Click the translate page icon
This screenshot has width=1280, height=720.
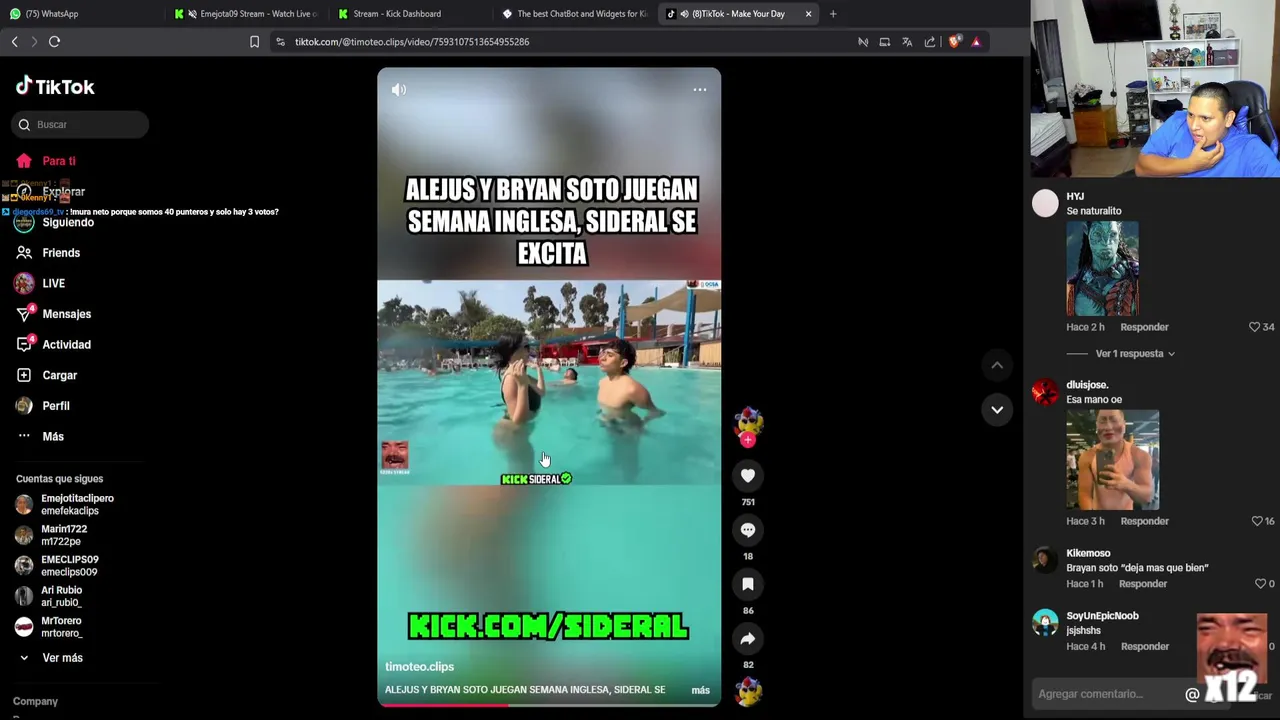(907, 42)
